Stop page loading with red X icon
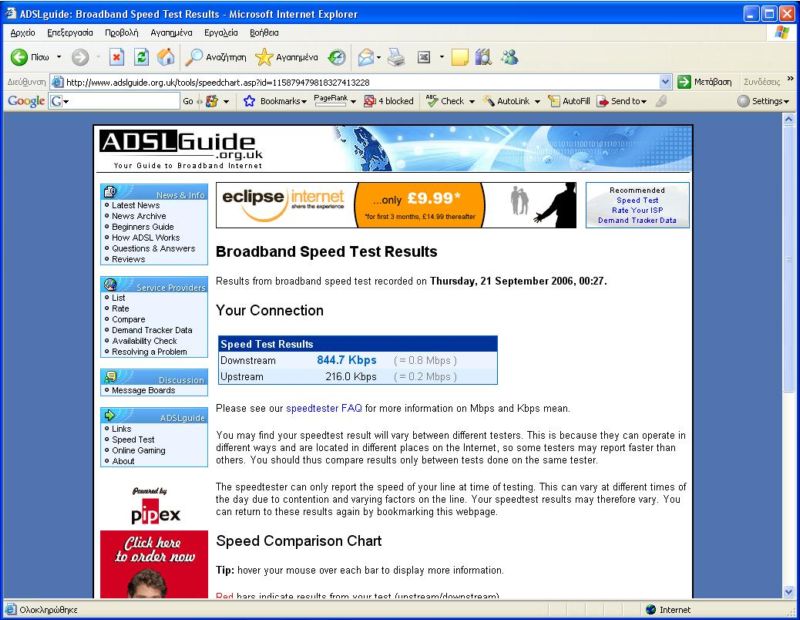Screen dimensions: 800x620 [117, 57]
